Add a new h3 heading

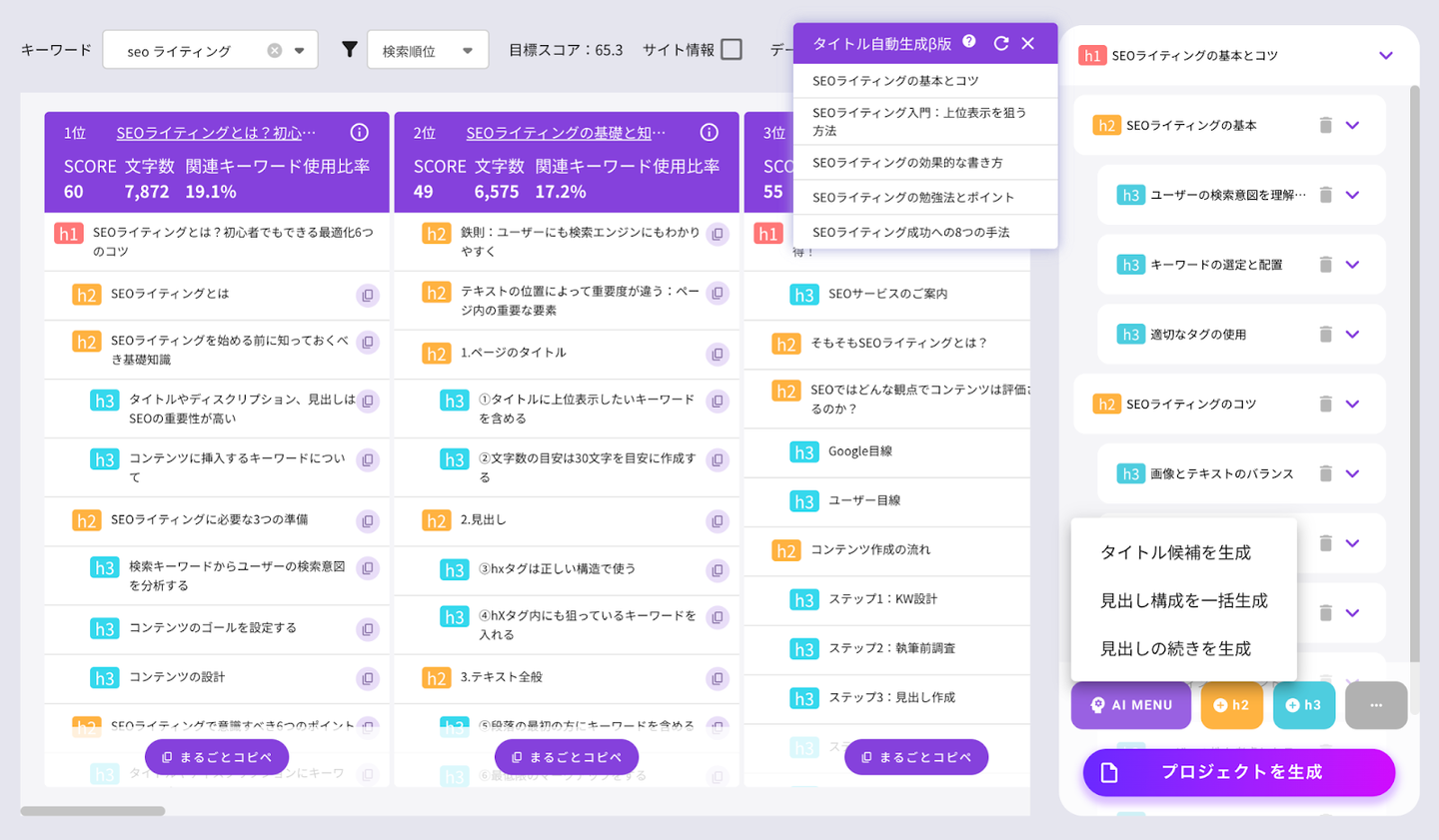[x=1304, y=705]
